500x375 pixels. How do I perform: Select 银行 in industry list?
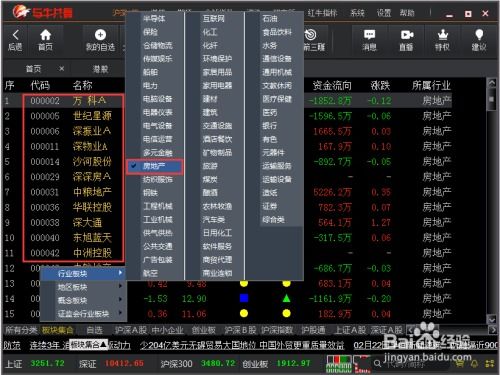click(270, 126)
